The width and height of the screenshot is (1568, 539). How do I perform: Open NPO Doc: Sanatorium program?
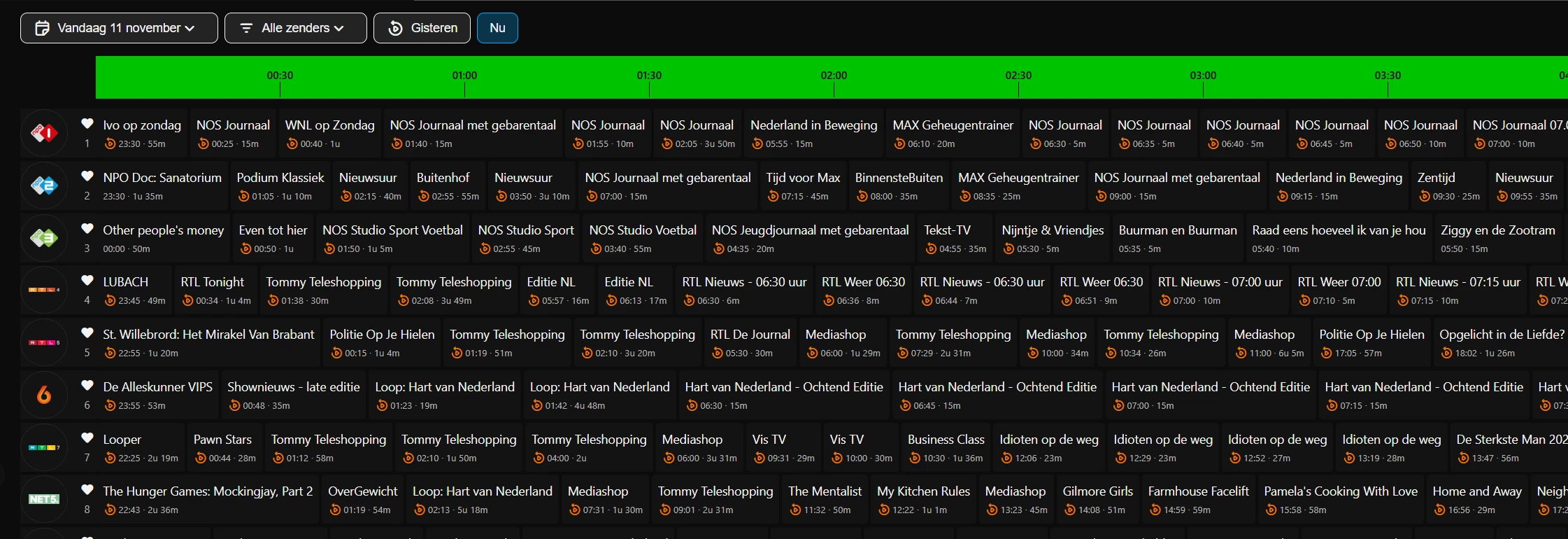[162, 186]
